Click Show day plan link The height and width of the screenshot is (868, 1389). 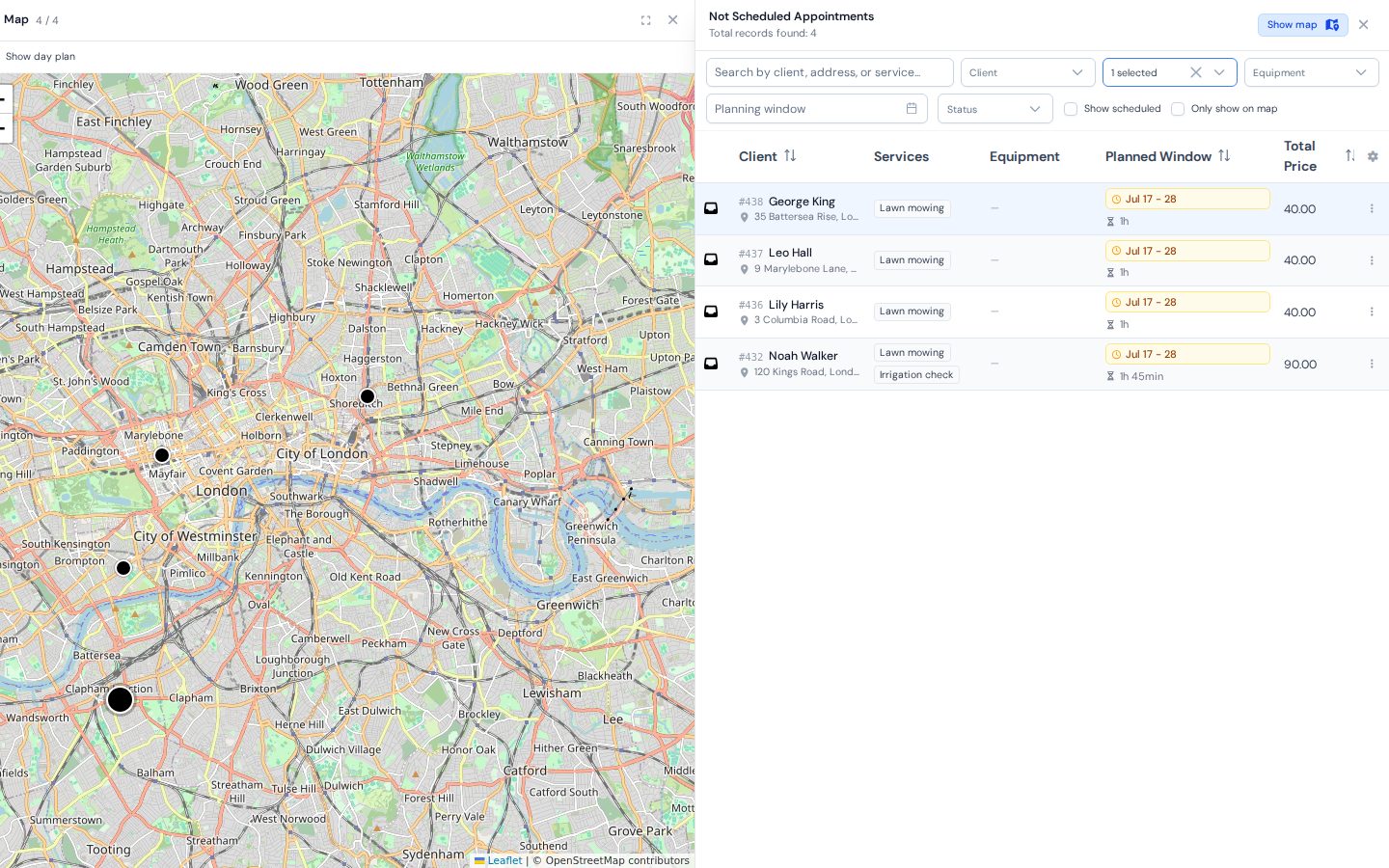(x=41, y=56)
